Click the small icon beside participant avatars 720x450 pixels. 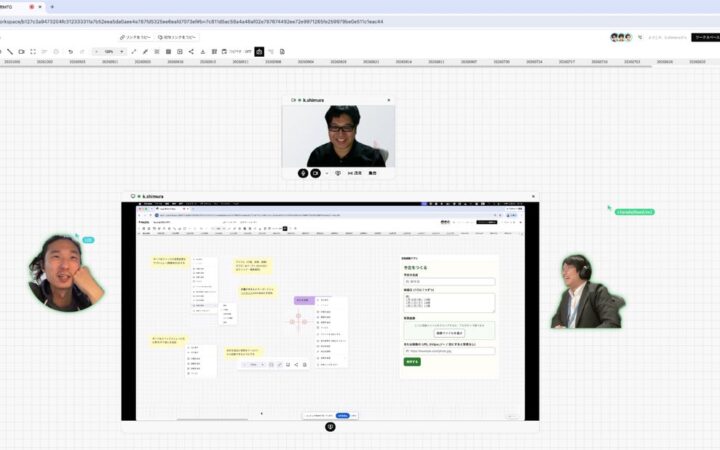pyautogui.click(x=640, y=37)
